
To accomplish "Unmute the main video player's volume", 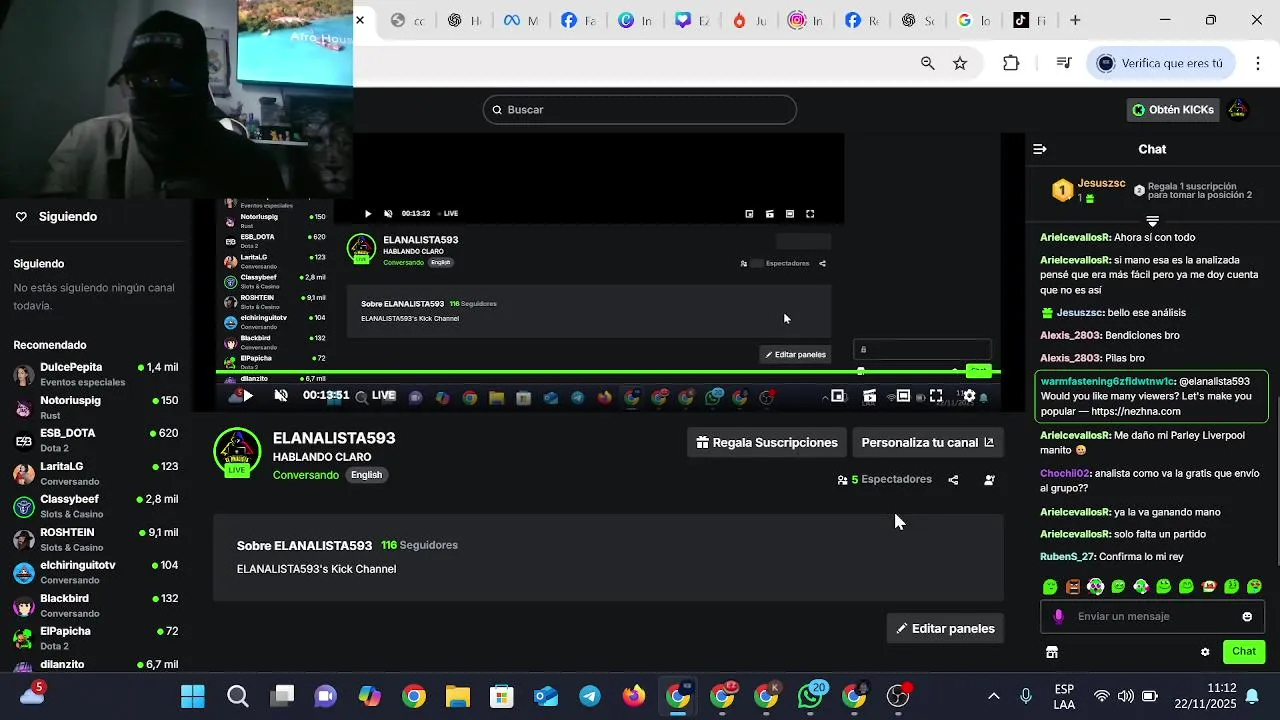I will tap(281, 396).
